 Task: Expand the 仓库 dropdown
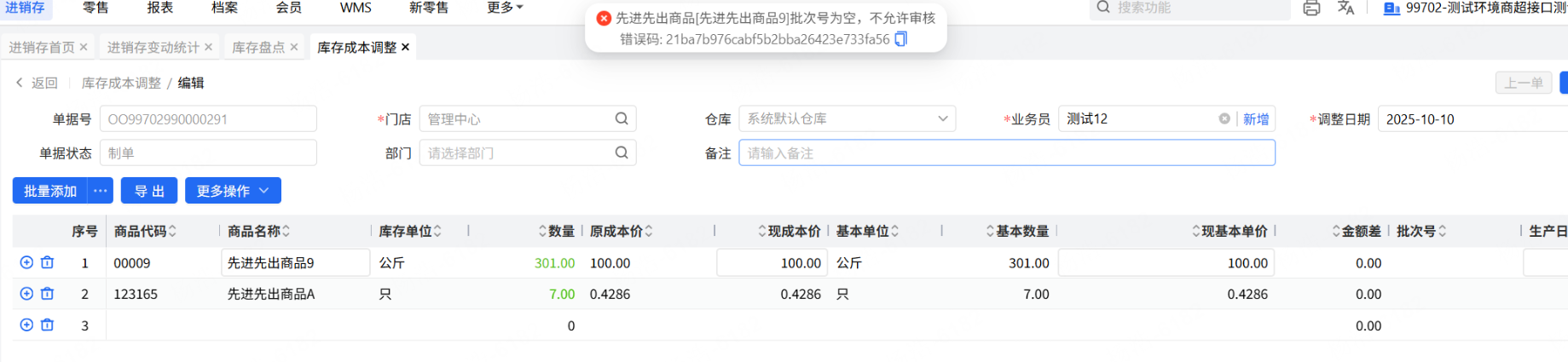(x=943, y=119)
